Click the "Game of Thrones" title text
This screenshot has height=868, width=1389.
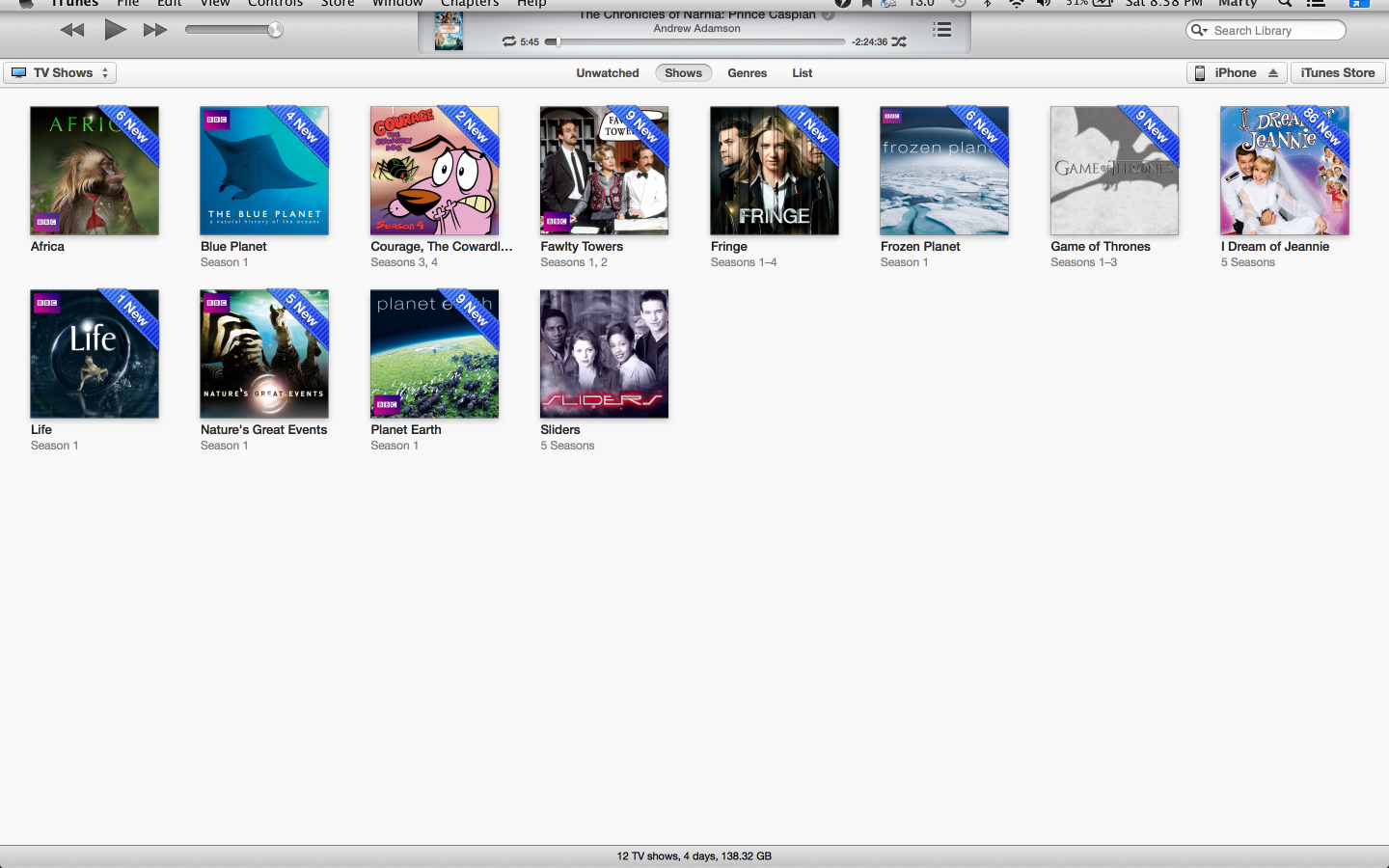(1101, 247)
